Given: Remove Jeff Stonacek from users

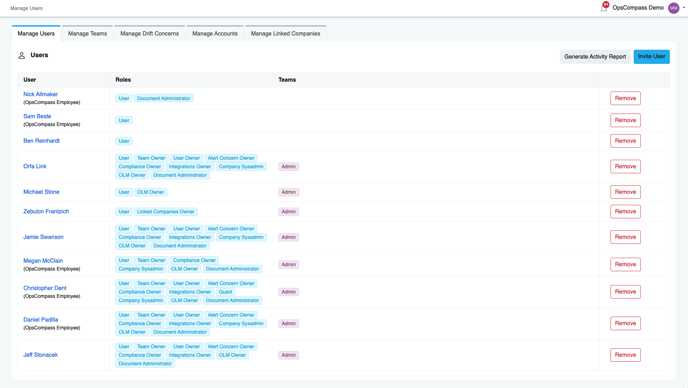Looking at the screenshot, I should click(625, 355).
